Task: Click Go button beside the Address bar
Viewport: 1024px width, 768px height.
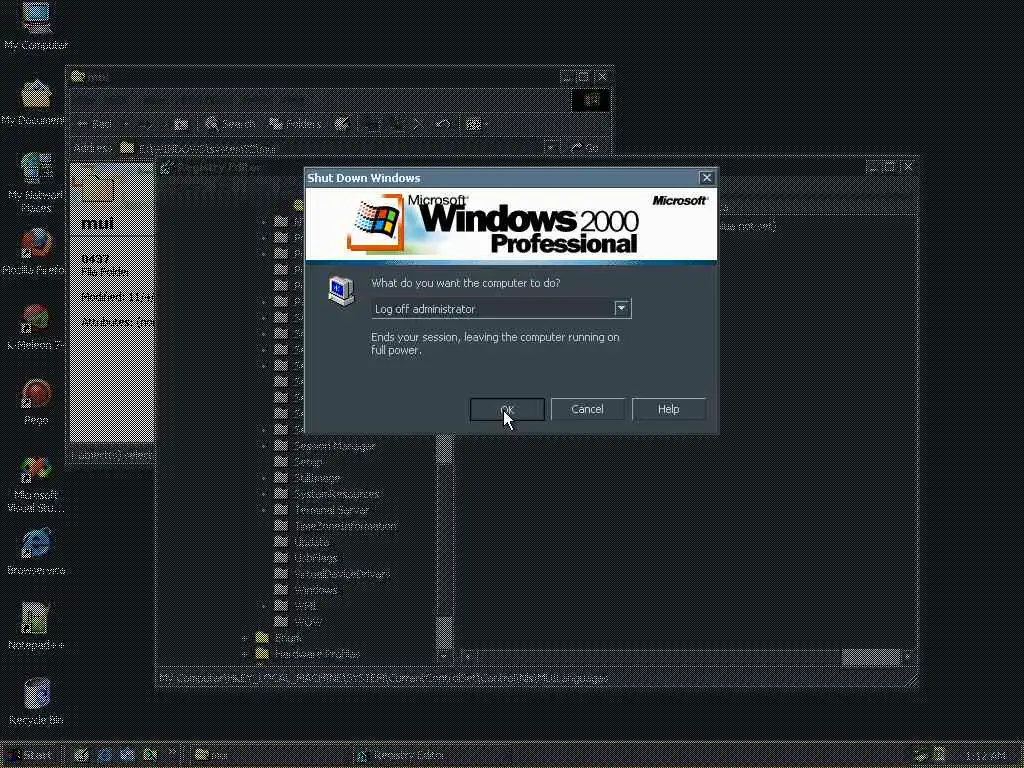Action: pyautogui.click(x=585, y=148)
